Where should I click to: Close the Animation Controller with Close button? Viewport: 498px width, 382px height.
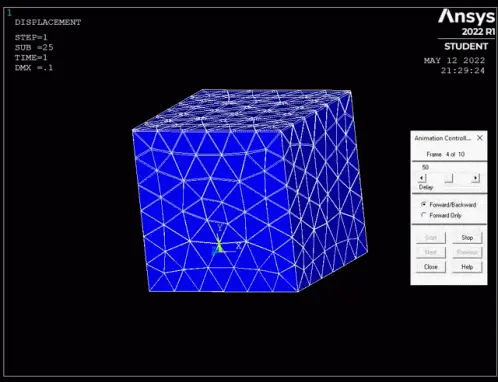point(431,267)
